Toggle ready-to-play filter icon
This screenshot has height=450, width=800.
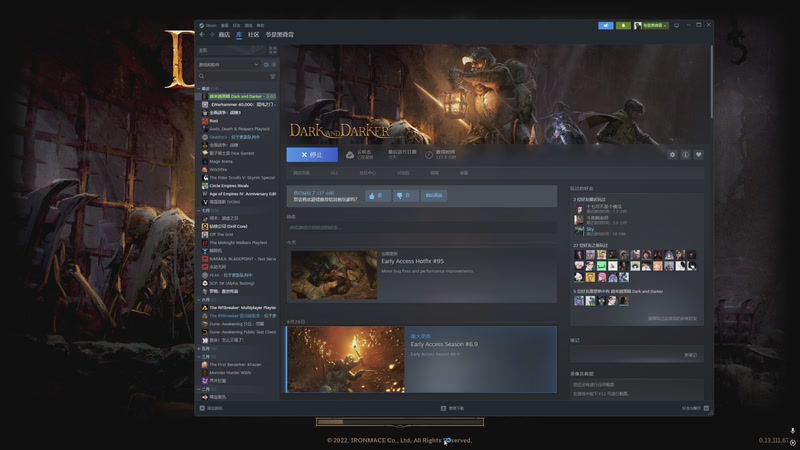click(x=274, y=65)
